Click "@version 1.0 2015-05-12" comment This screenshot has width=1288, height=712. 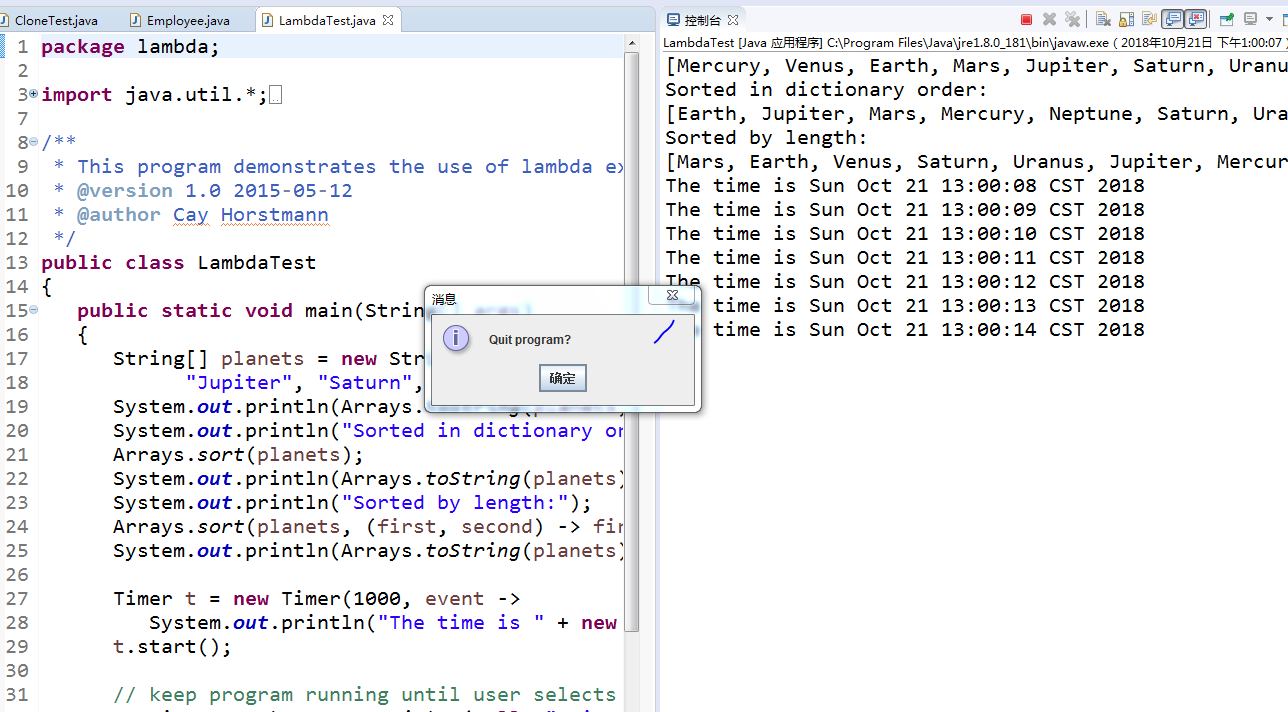(214, 190)
